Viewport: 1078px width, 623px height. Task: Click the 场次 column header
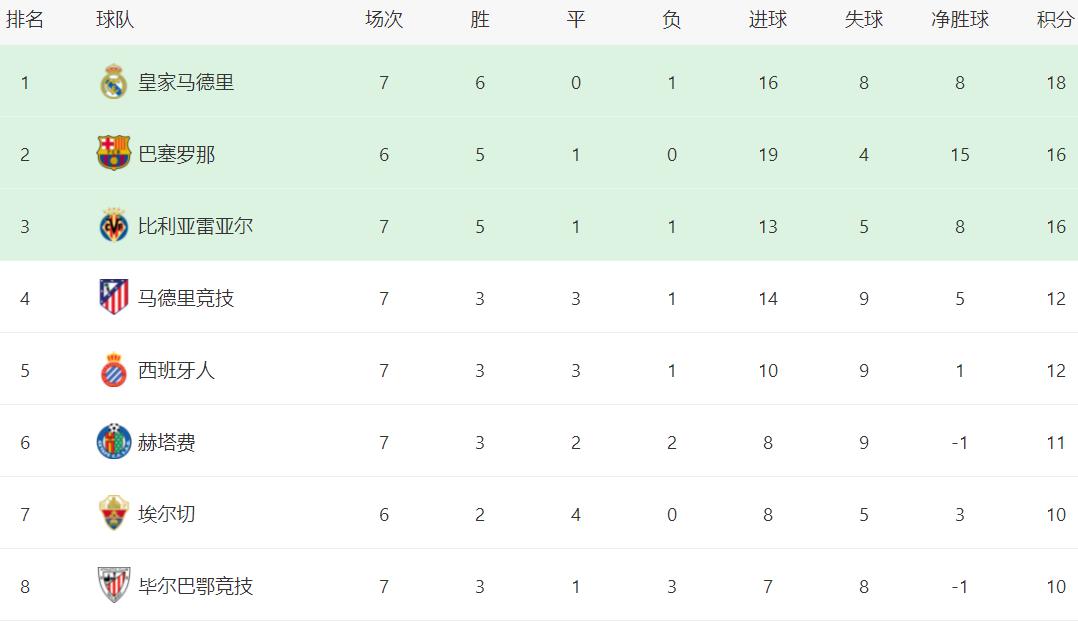(384, 20)
